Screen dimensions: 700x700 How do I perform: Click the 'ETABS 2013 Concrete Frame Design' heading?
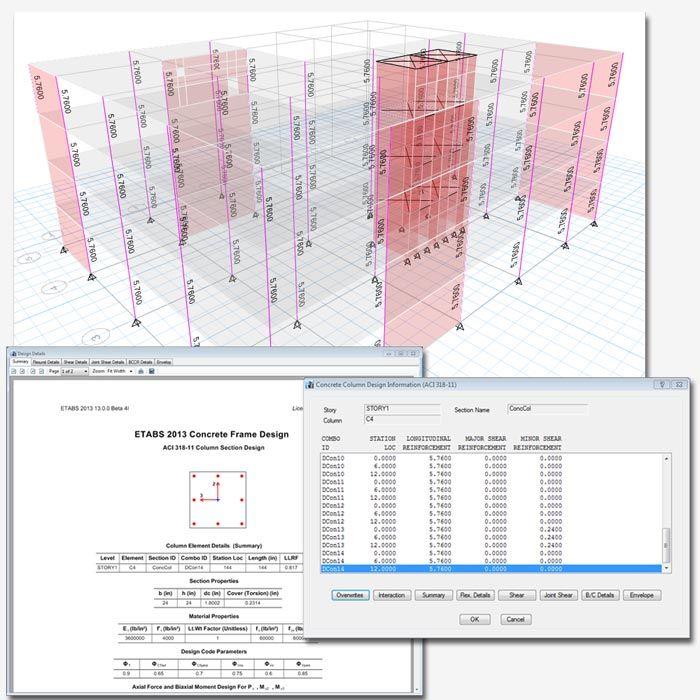click(x=212, y=434)
